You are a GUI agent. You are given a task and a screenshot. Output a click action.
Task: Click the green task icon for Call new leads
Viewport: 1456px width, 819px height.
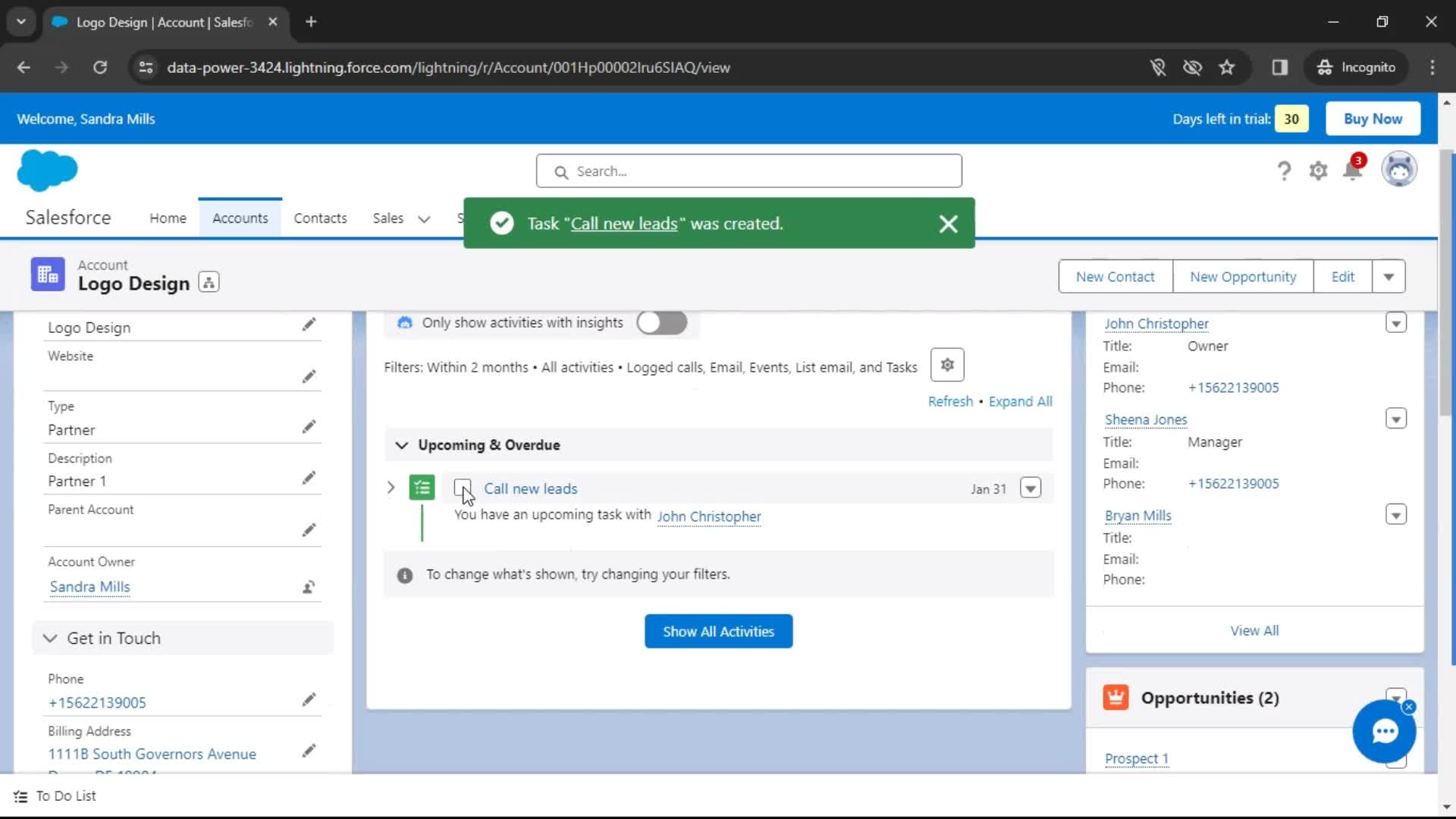[422, 488]
